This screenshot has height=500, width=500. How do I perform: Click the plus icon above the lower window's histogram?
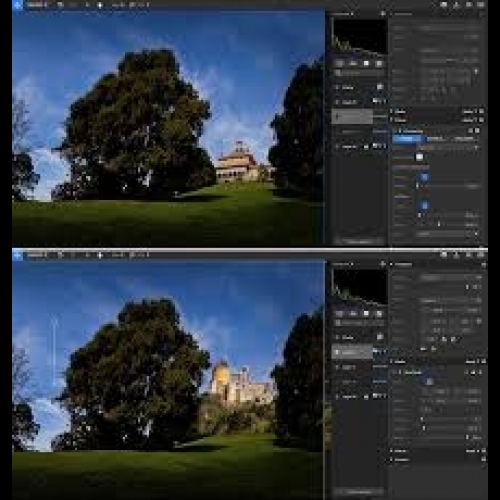383,264
